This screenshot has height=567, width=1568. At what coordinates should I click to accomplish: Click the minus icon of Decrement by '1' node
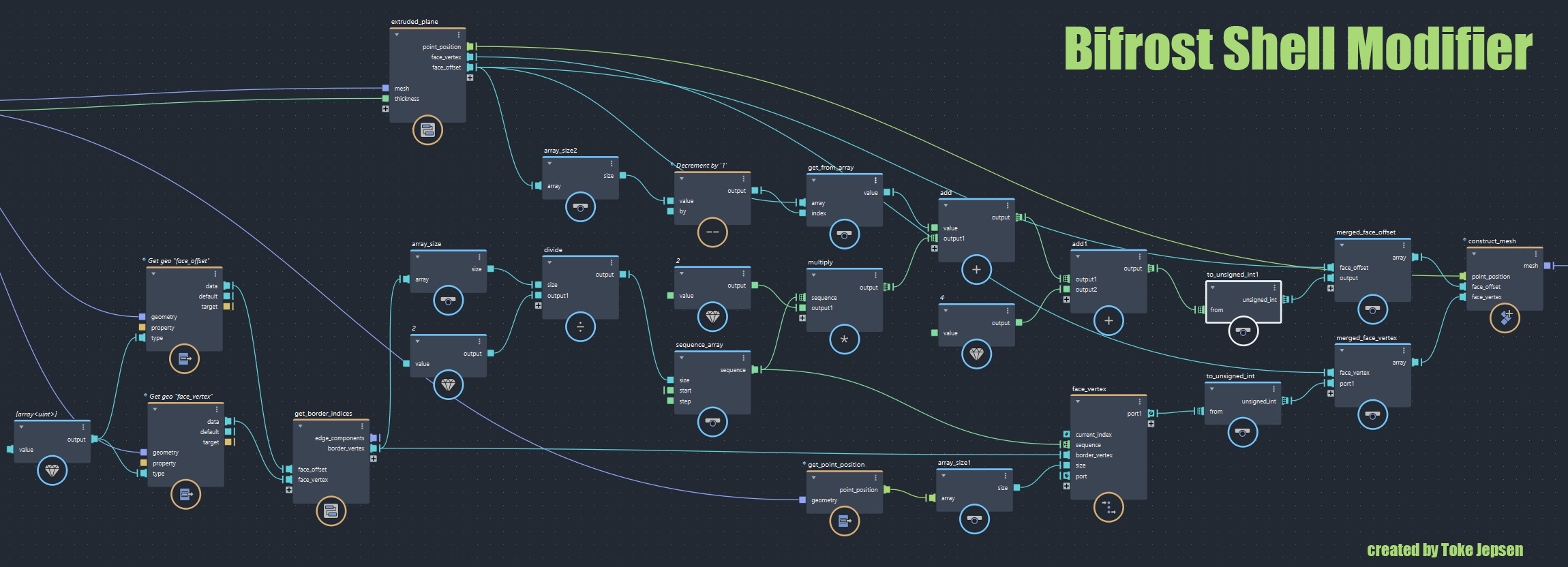coord(712,232)
